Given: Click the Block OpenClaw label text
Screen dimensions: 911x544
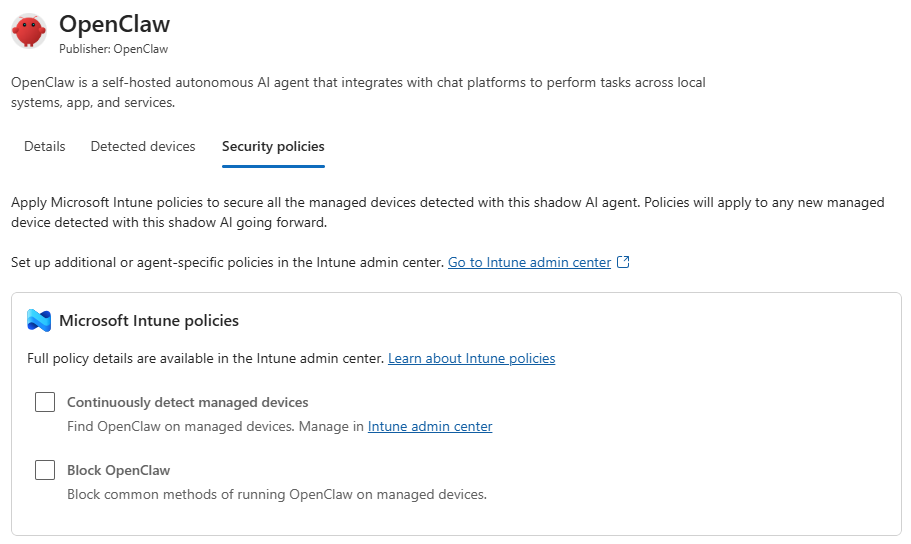Looking at the screenshot, I should click(119, 470).
